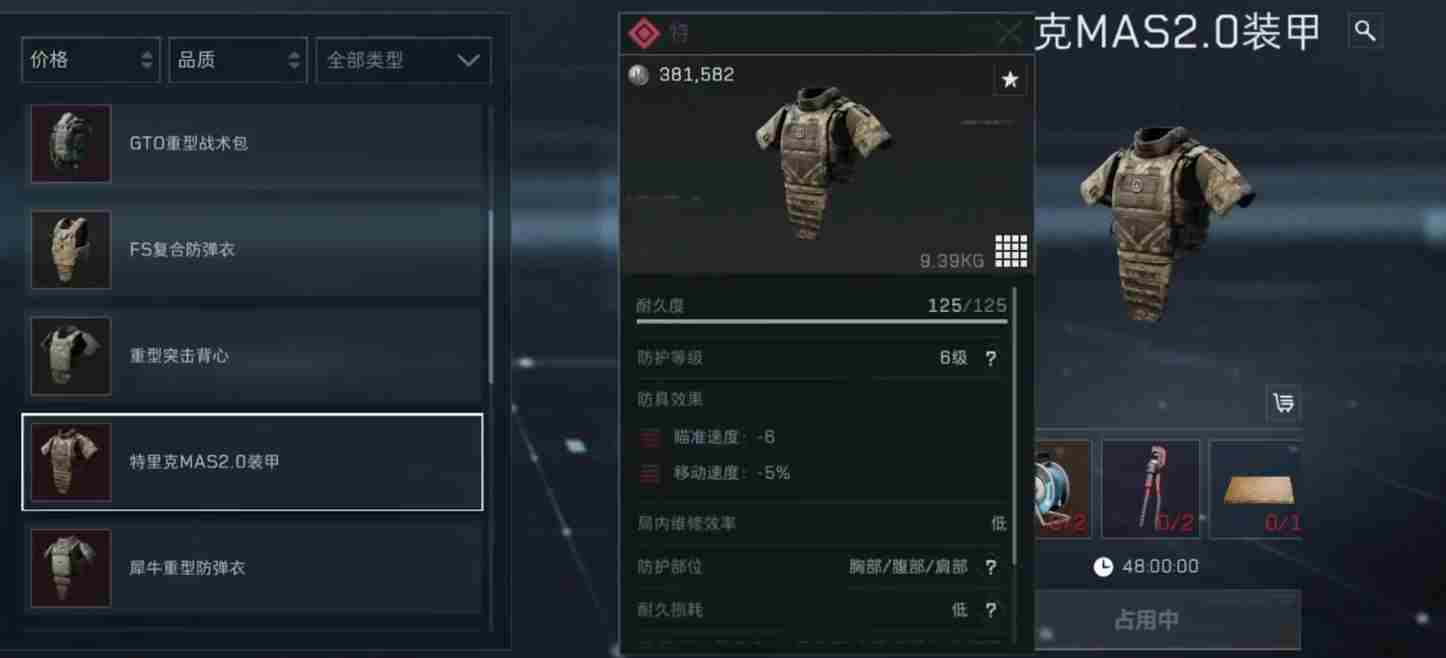
Task: Click the 耐久度 progress bar
Action: (x=821, y=322)
